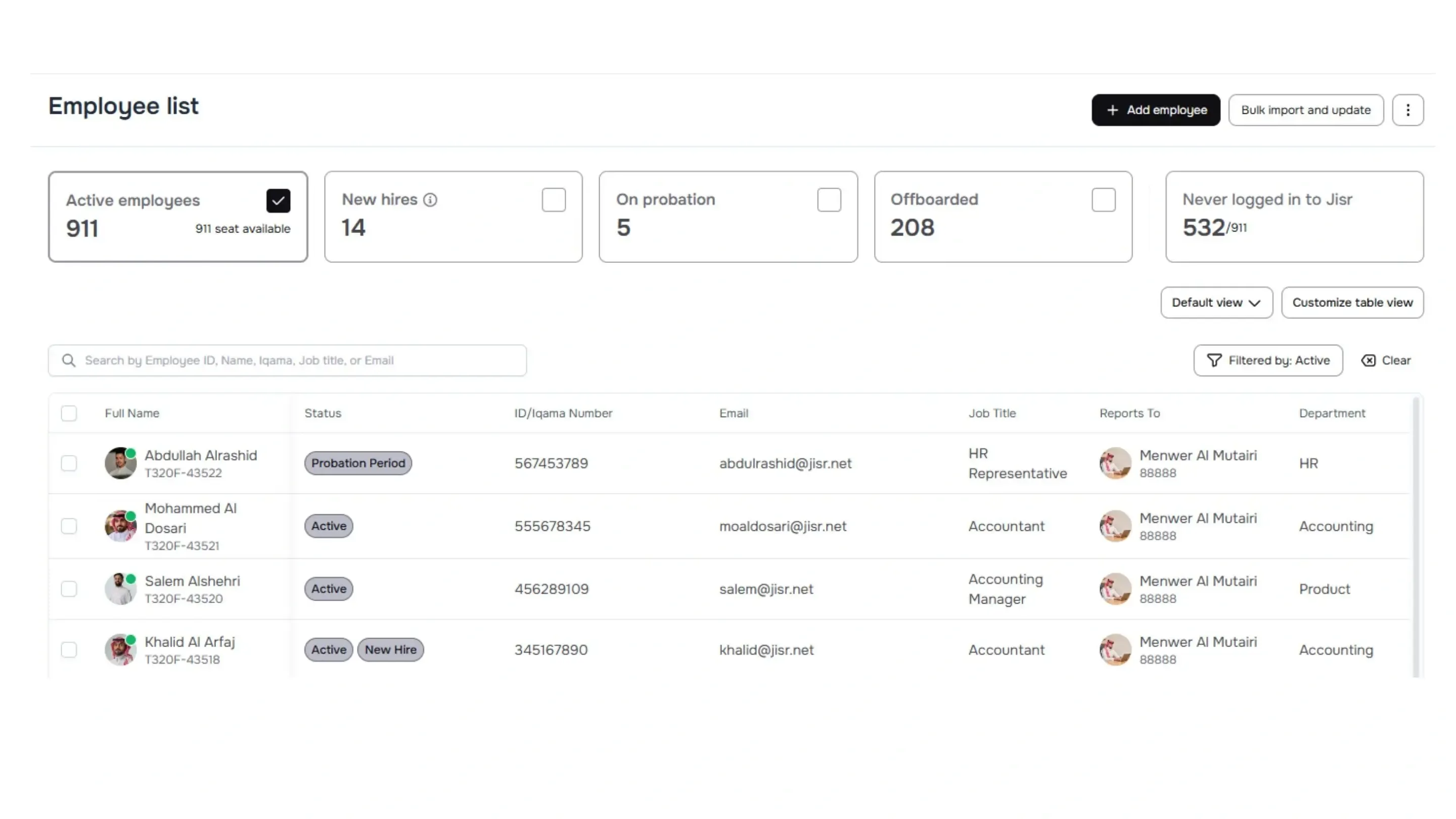This screenshot has width=1456, height=819.
Task: Click the X icon next to Clear
Action: [1369, 360]
